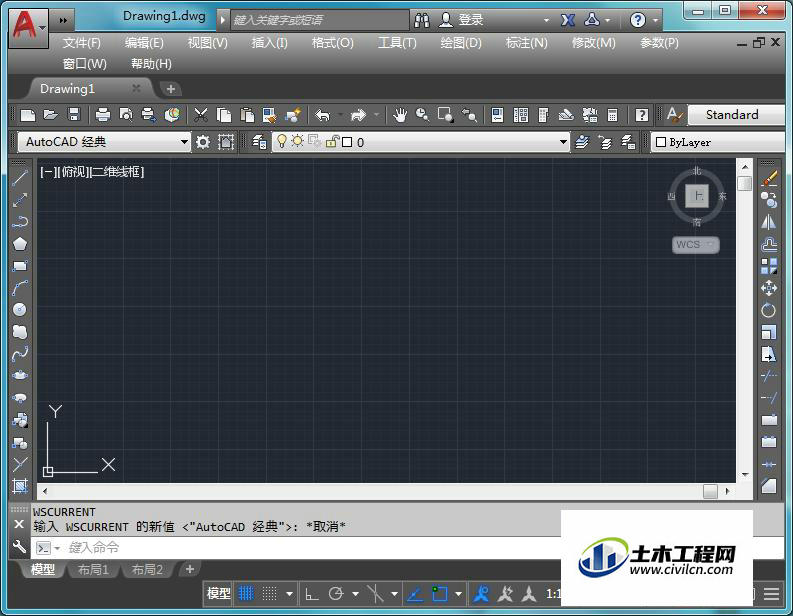Select the Construction Line tool
Image resolution: width=793 pixels, height=616 pixels.
click(20, 200)
